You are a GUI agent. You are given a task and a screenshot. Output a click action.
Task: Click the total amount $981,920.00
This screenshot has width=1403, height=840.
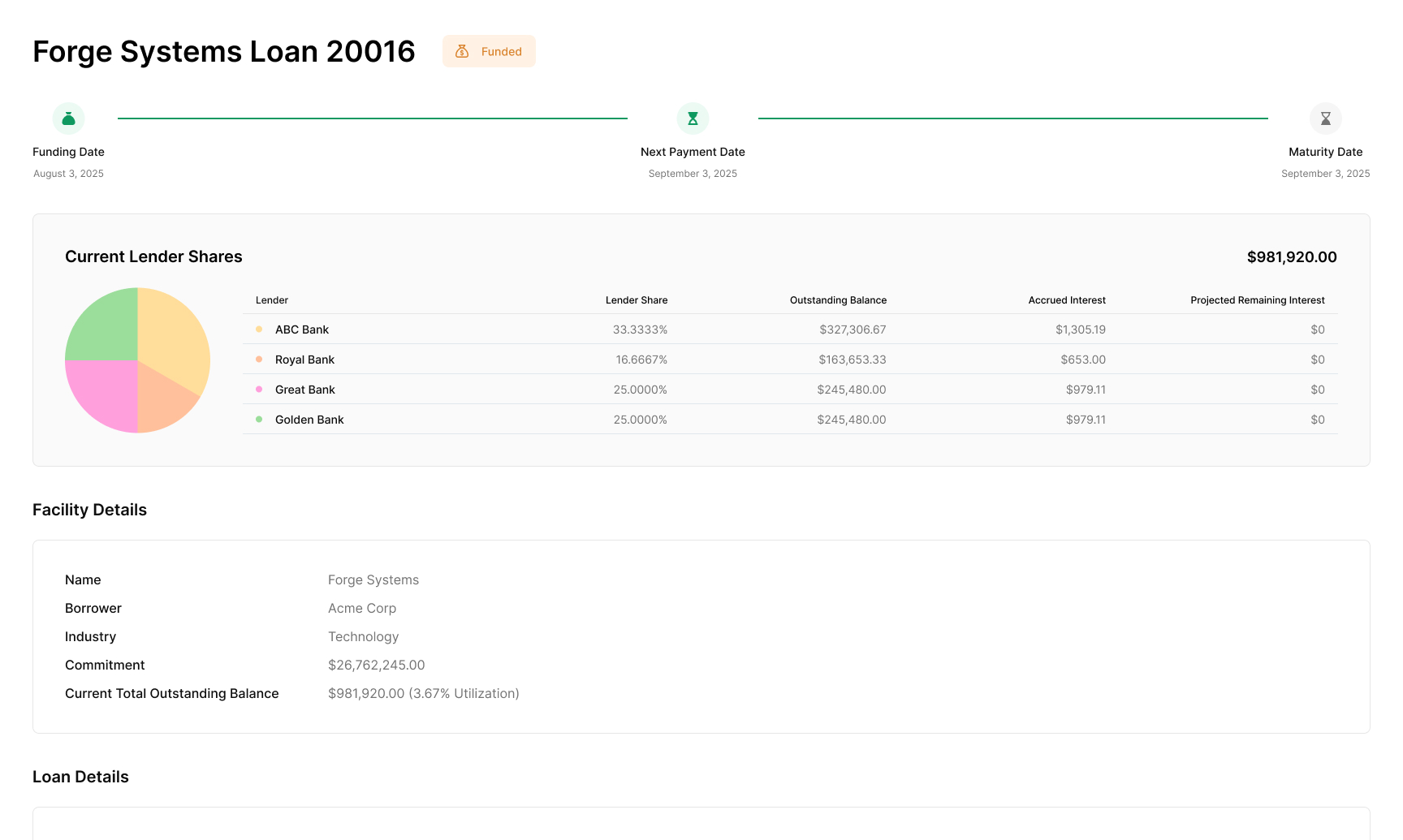point(1292,256)
